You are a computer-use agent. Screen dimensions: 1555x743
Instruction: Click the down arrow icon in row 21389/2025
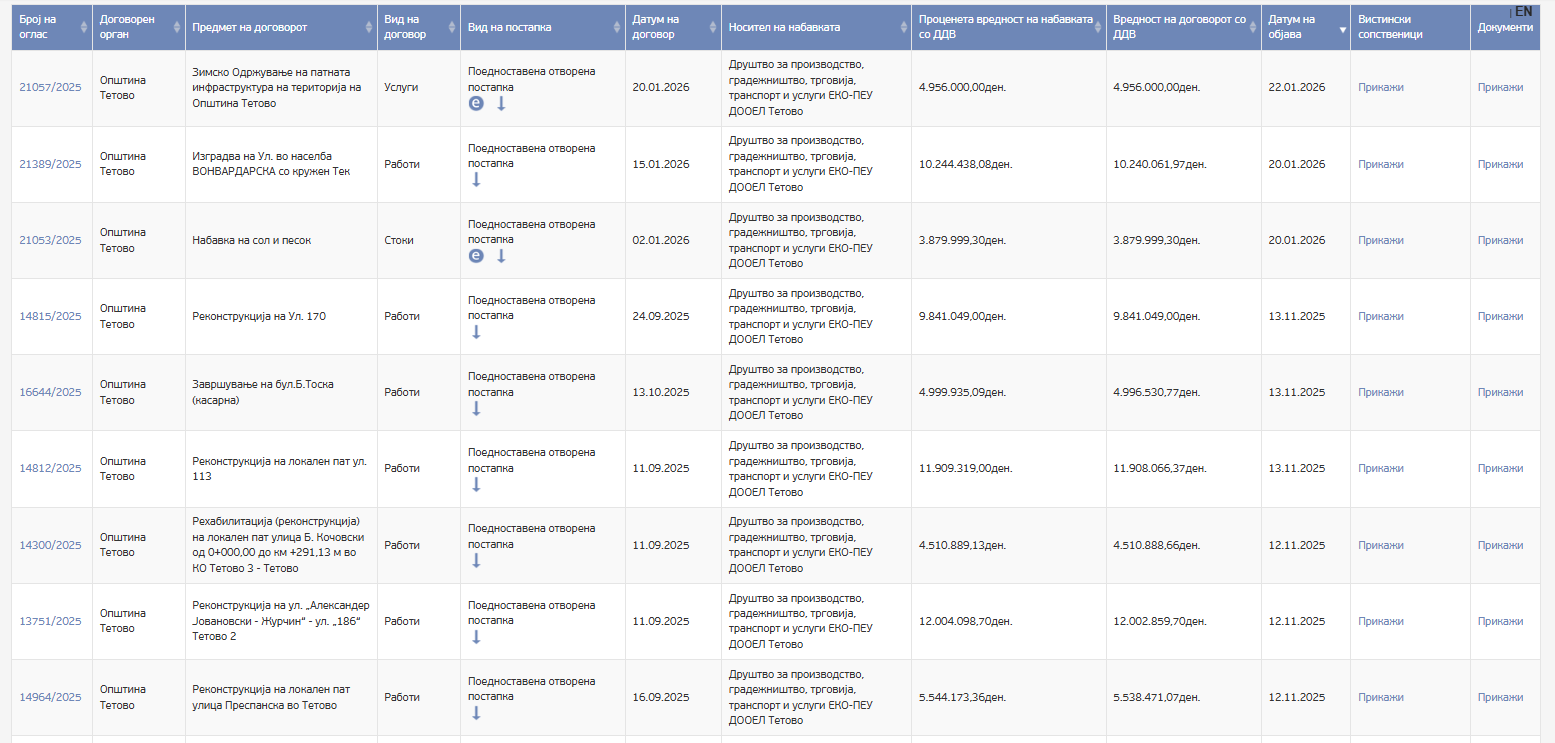(476, 180)
